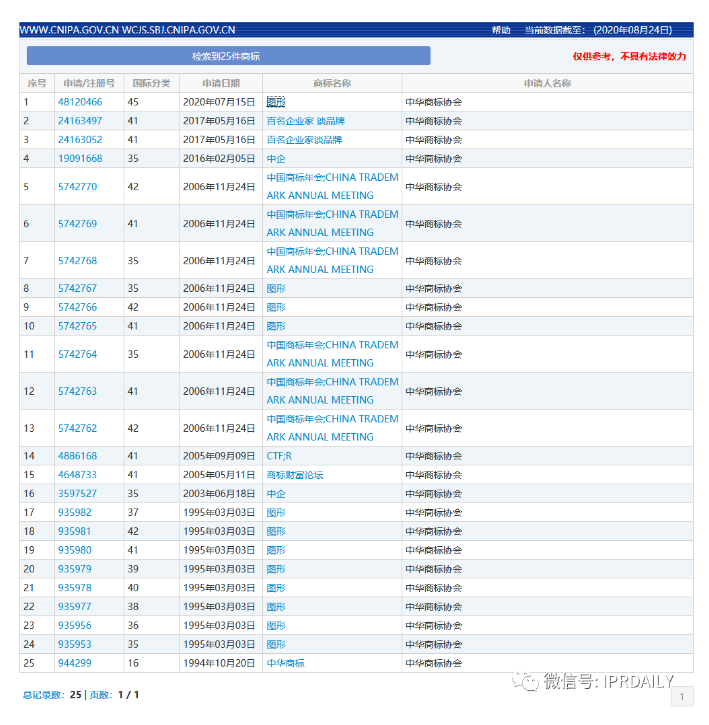Open registration number 944299
Image resolution: width=709 pixels, height=725 pixels.
click(75, 664)
